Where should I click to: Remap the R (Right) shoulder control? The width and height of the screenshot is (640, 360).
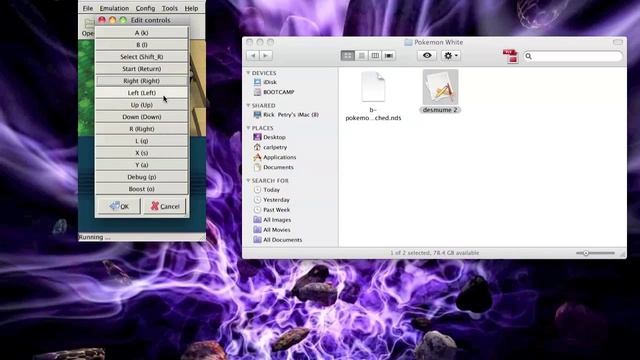coord(142,129)
